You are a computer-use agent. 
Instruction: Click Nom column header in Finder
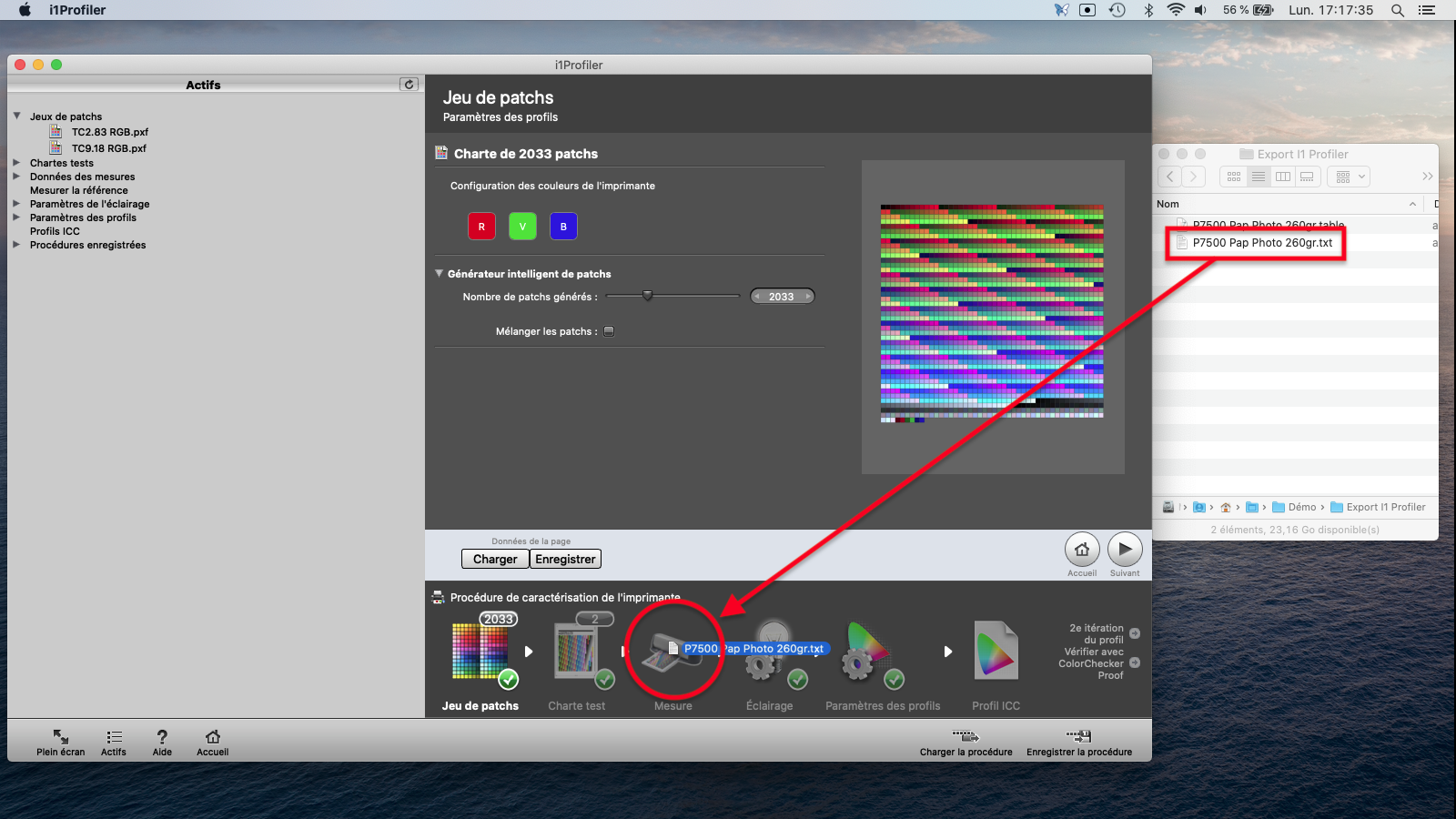[1168, 204]
